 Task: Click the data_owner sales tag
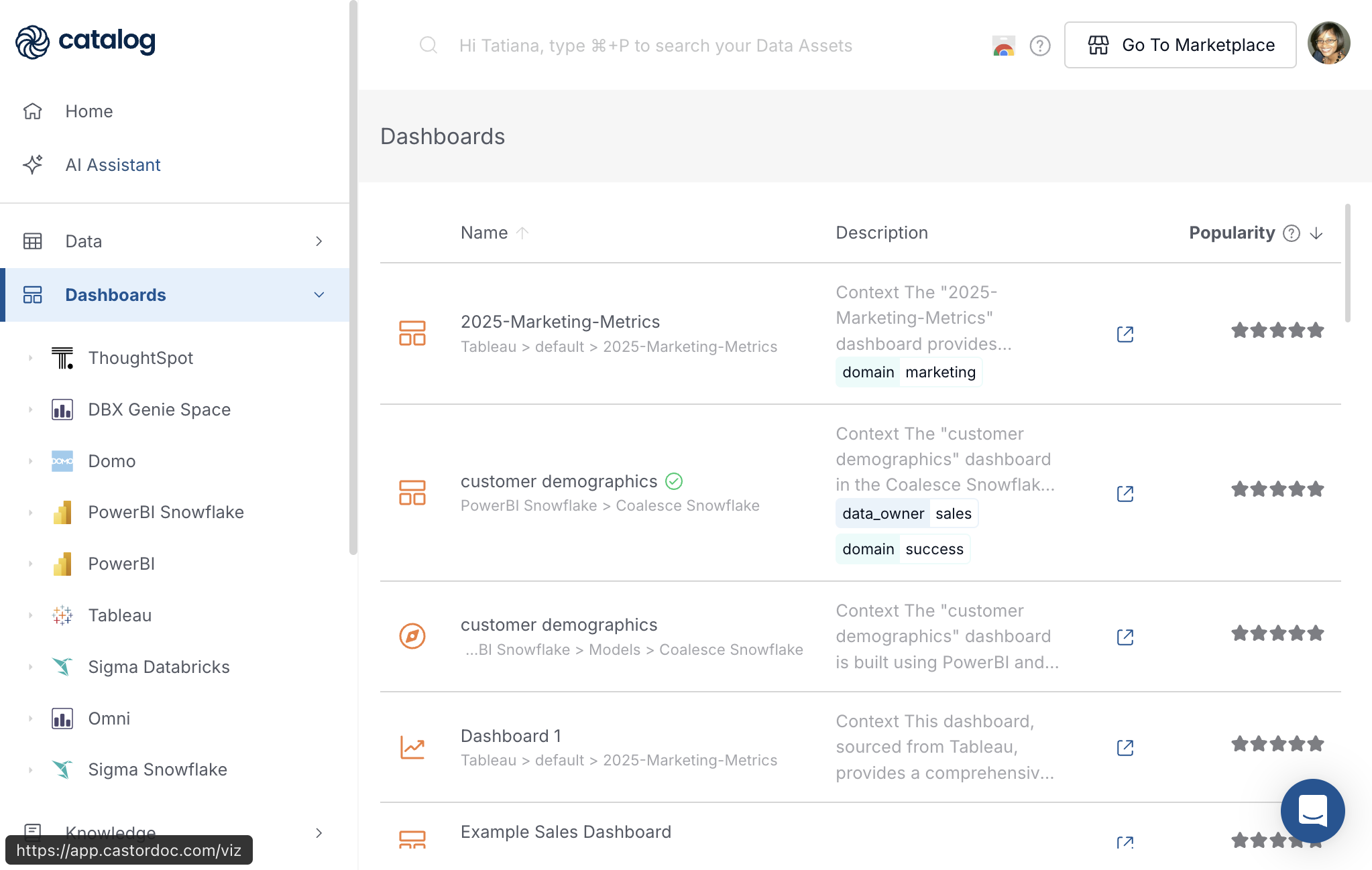(x=907, y=513)
